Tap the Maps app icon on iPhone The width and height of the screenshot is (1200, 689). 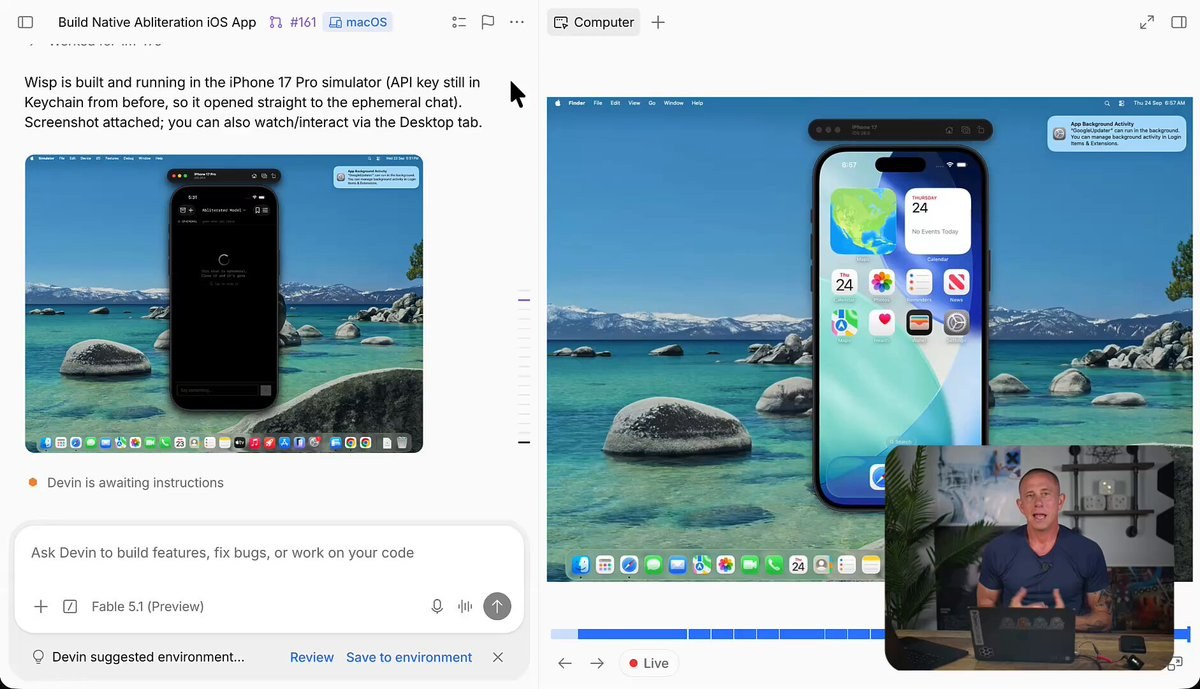(x=844, y=322)
